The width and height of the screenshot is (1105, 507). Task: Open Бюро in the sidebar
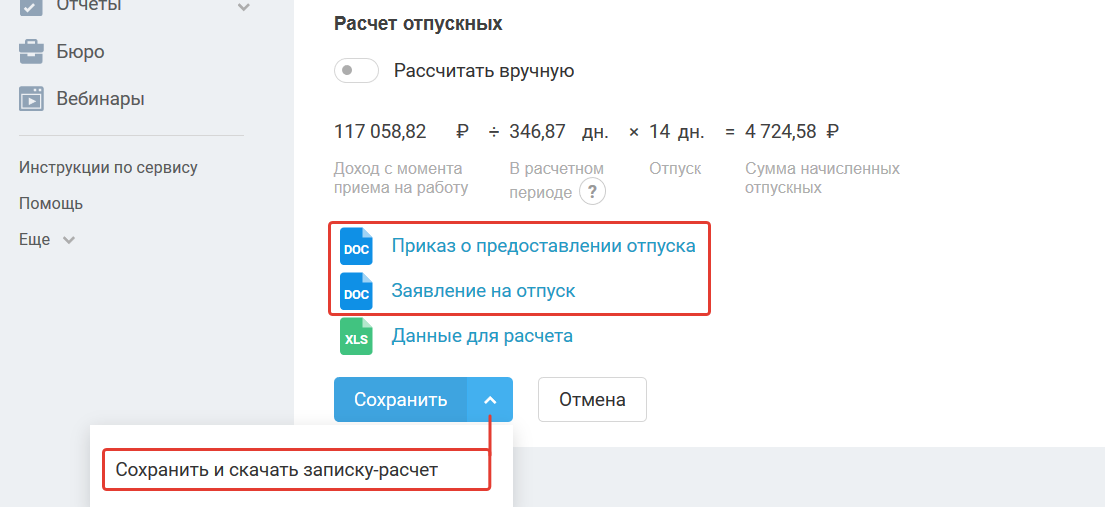[80, 52]
